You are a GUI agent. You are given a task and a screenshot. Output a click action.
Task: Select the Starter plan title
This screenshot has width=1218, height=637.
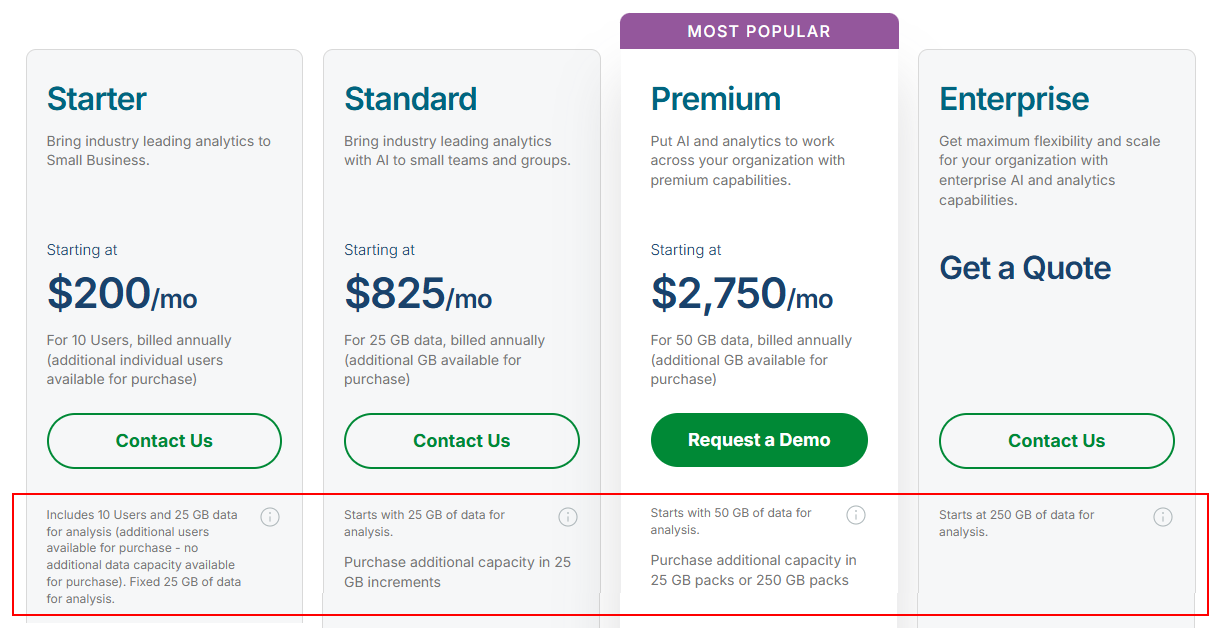(x=96, y=98)
